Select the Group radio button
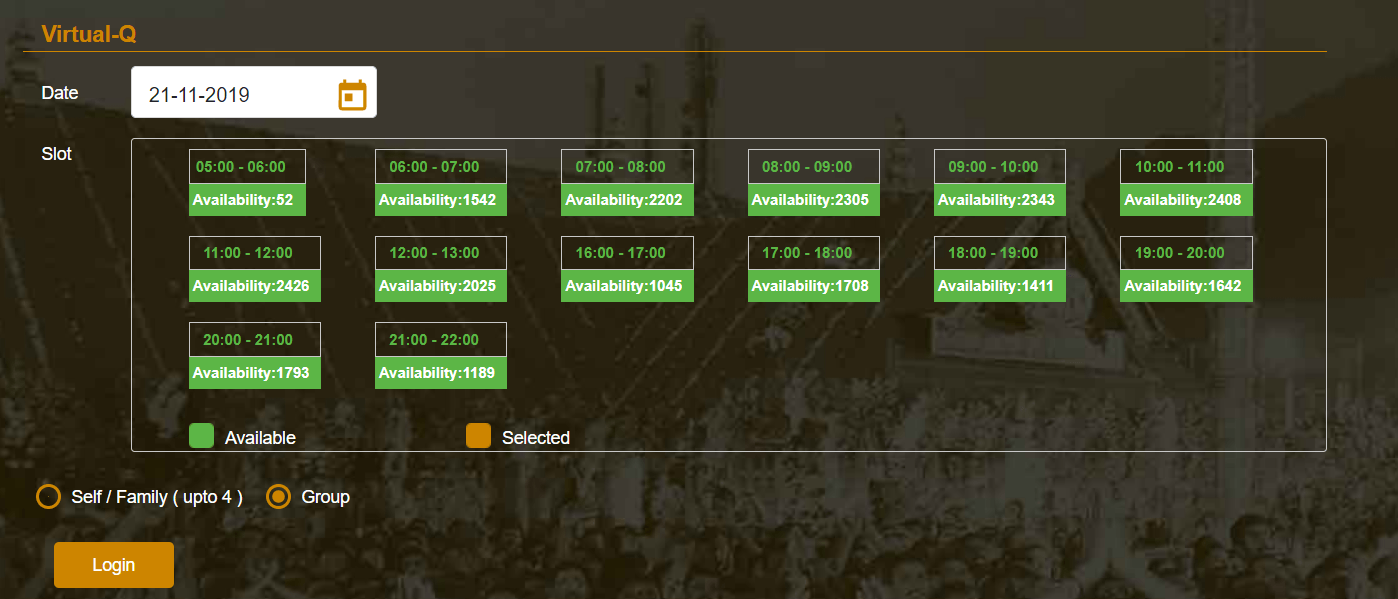 coord(279,497)
